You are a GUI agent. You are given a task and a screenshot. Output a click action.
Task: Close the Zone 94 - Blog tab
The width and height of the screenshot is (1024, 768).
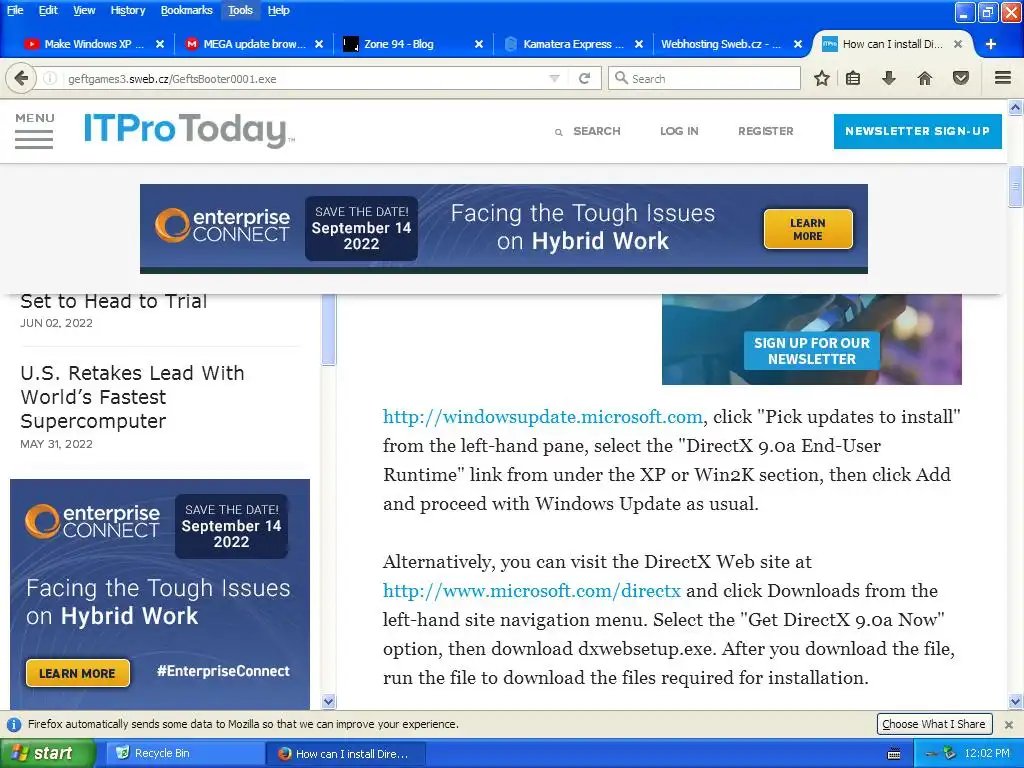coord(479,44)
